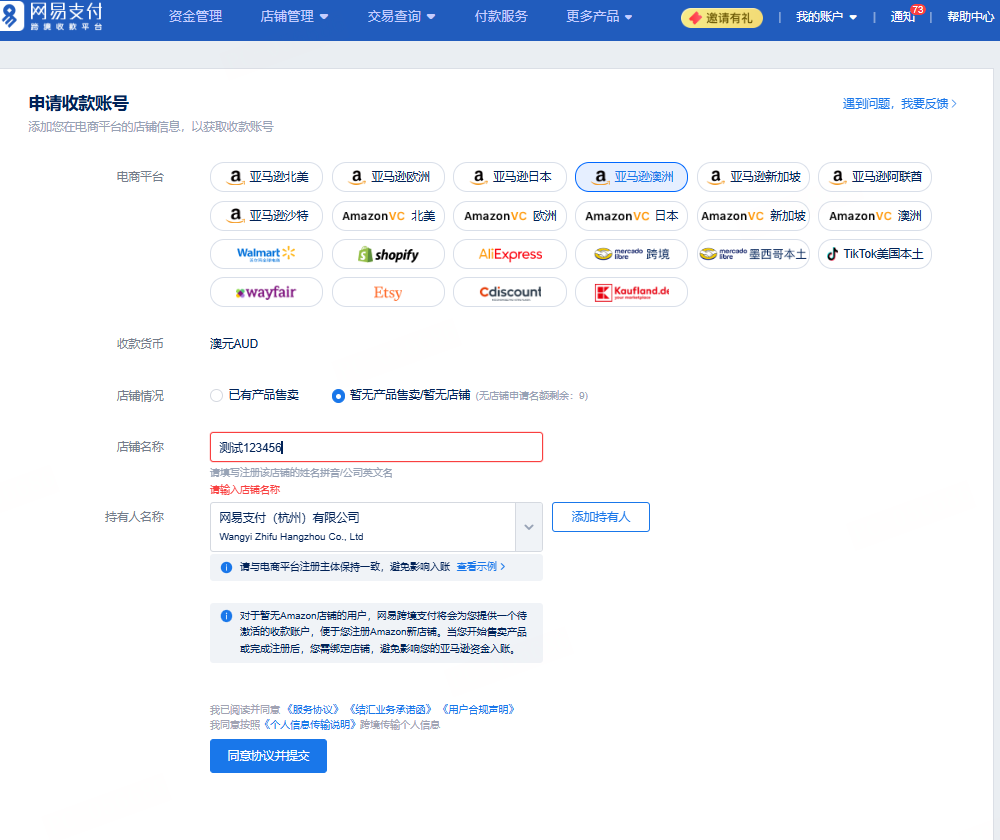Image resolution: width=1000 pixels, height=840 pixels.
Task: Expand the 更多产品 dropdown
Action: tap(592, 16)
